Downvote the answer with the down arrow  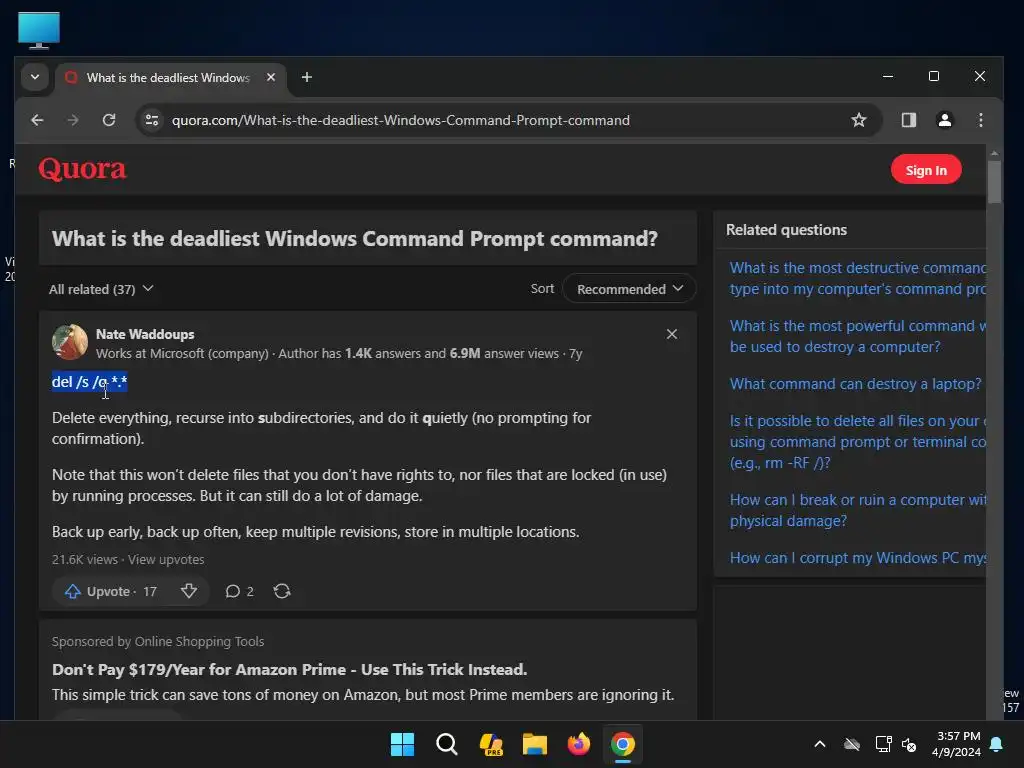point(189,591)
